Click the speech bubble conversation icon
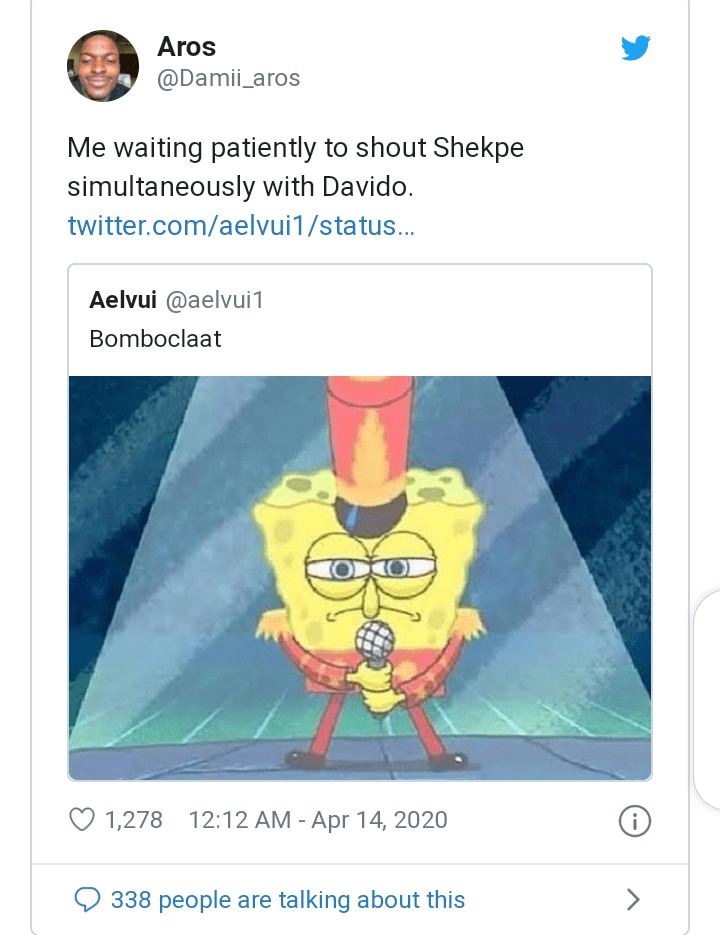The image size is (720, 935). 89,899
